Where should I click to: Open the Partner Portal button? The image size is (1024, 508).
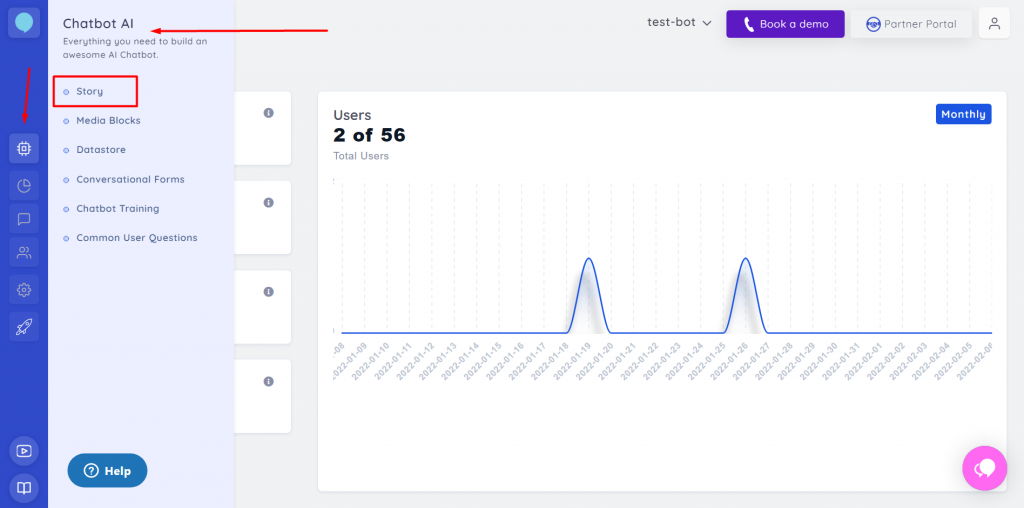tap(911, 24)
